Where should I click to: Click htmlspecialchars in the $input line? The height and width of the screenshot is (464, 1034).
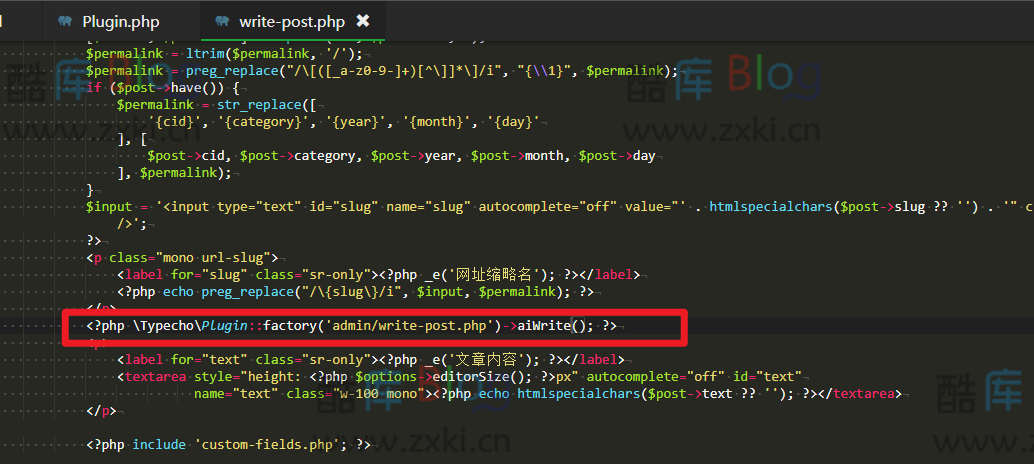772,207
